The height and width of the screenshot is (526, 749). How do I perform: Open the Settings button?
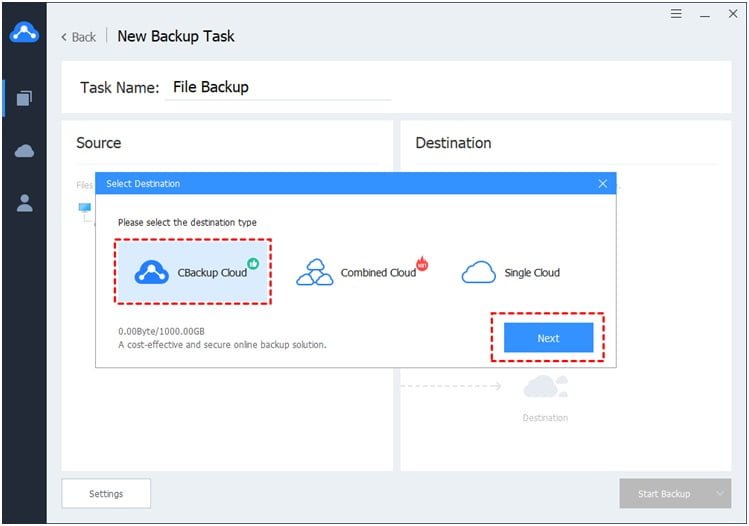pyautogui.click(x=106, y=494)
